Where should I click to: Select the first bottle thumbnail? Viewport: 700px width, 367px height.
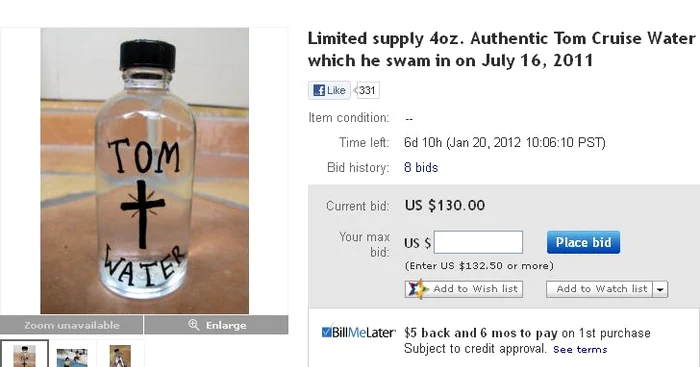tap(24, 354)
